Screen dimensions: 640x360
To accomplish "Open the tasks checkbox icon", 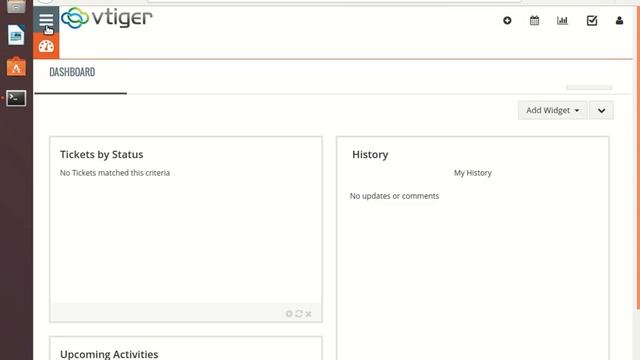I will [592, 20].
